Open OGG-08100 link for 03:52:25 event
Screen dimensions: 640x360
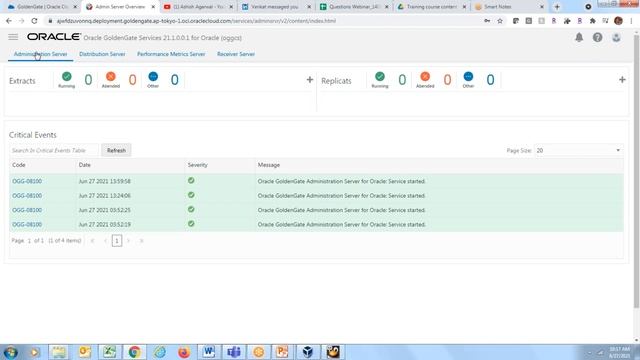[27, 210]
